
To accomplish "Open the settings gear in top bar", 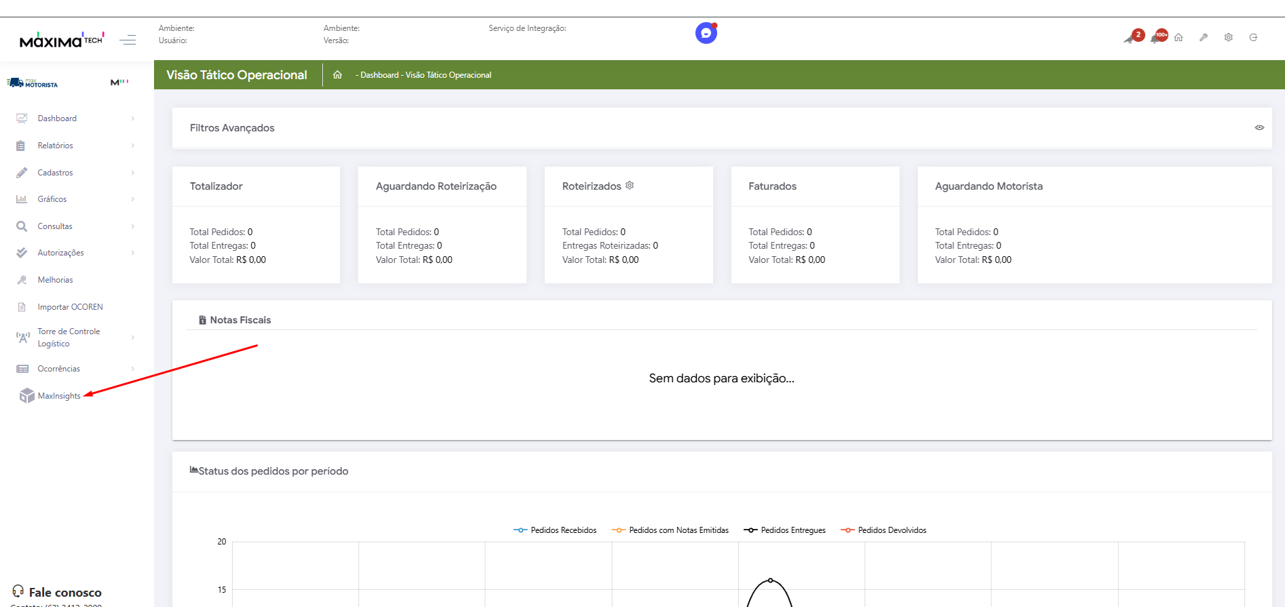I will pyautogui.click(x=1228, y=38).
